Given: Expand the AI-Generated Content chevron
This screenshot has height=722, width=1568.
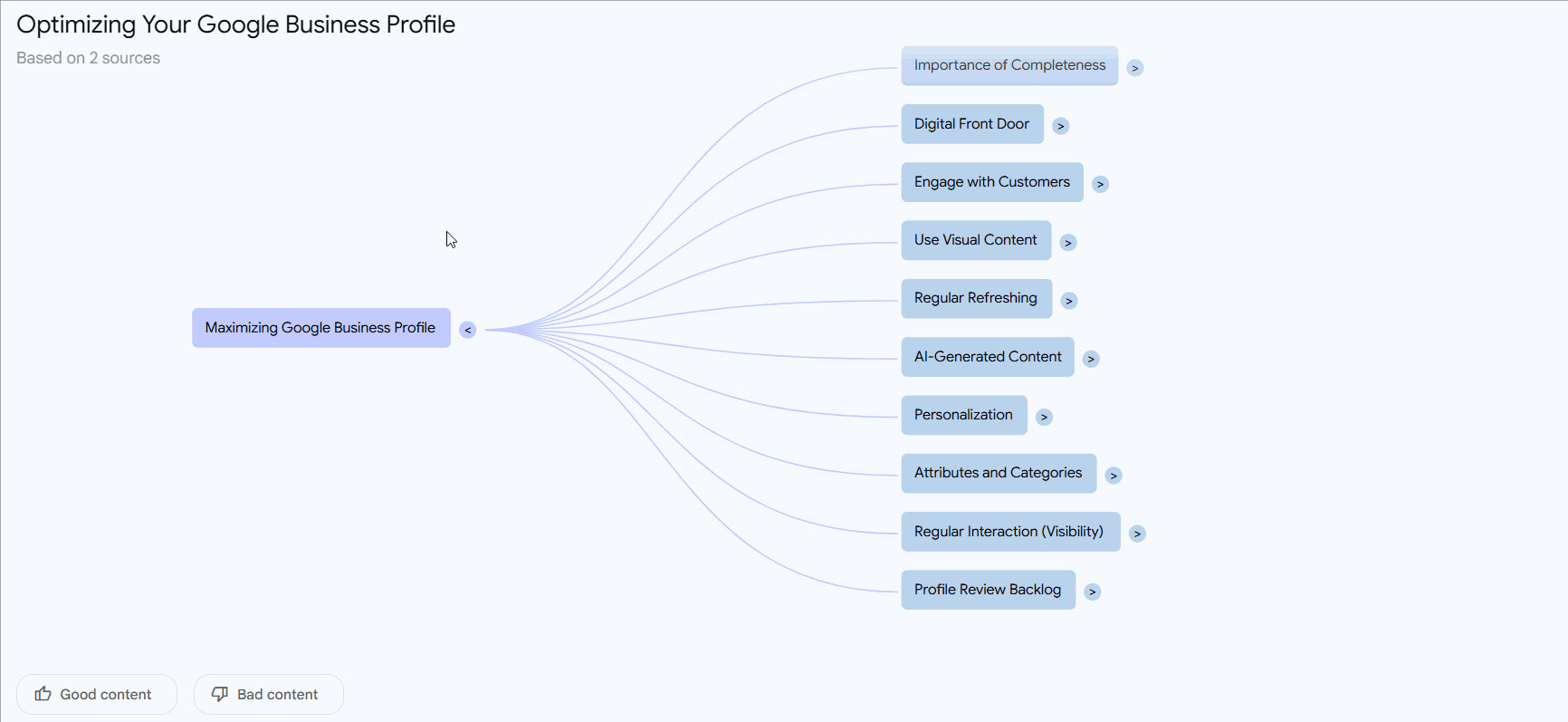Looking at the screenshot, I should click(x=1091, y=359).
